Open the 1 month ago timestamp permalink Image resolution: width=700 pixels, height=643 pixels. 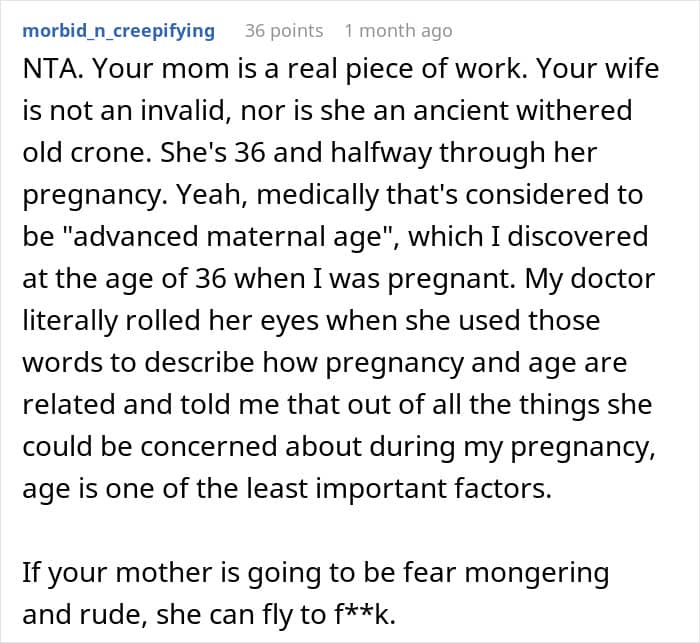pyautogui.click(x=398, y=31)
